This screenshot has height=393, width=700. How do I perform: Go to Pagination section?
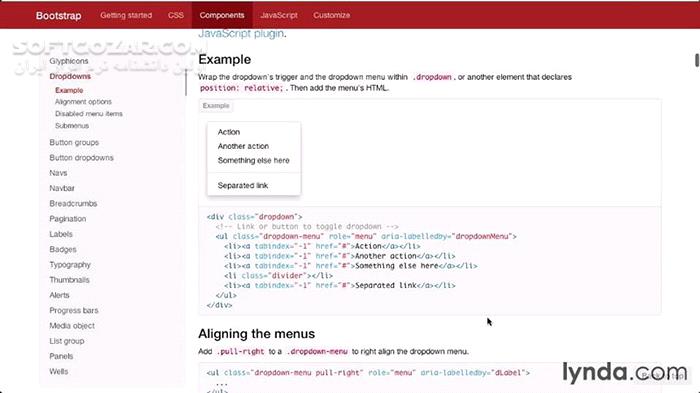tap(68, 219)
